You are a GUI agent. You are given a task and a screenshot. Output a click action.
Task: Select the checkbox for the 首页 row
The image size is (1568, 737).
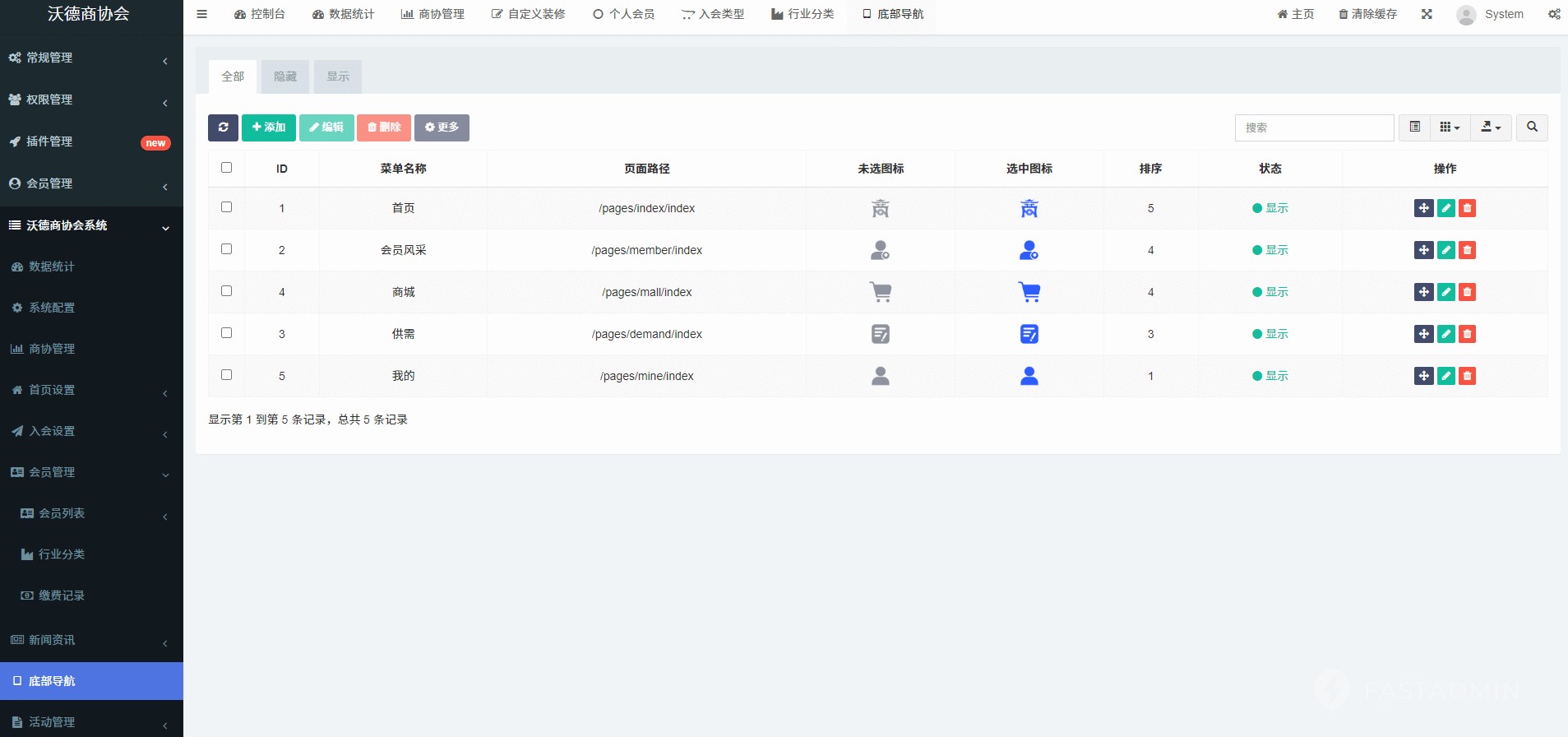coord(227,207)
